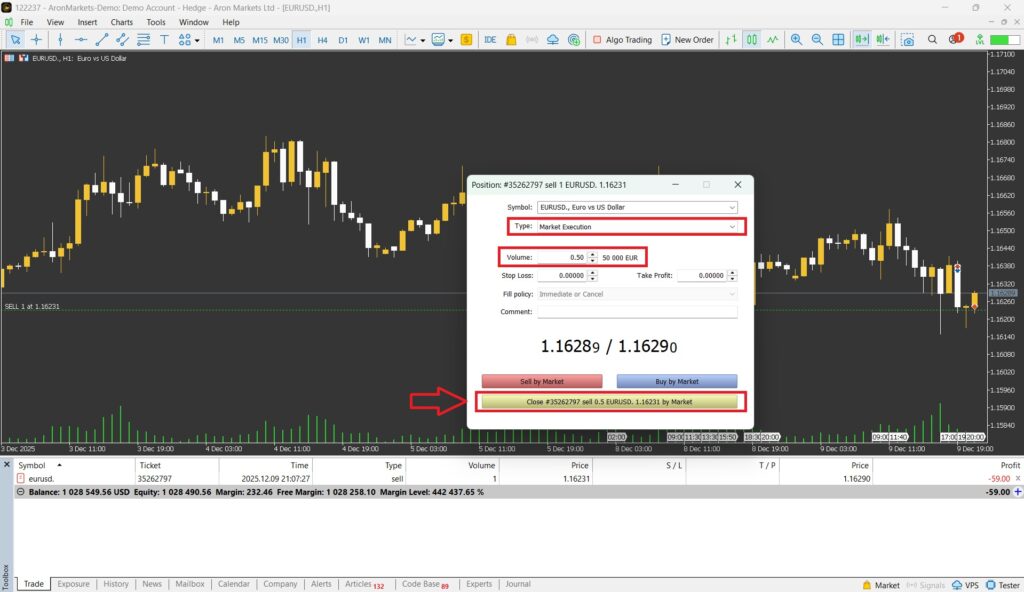The width and height of the screenshot is (1024, 592).
Task: Click the zoom in magnifier icon
Action: (796, 40)
